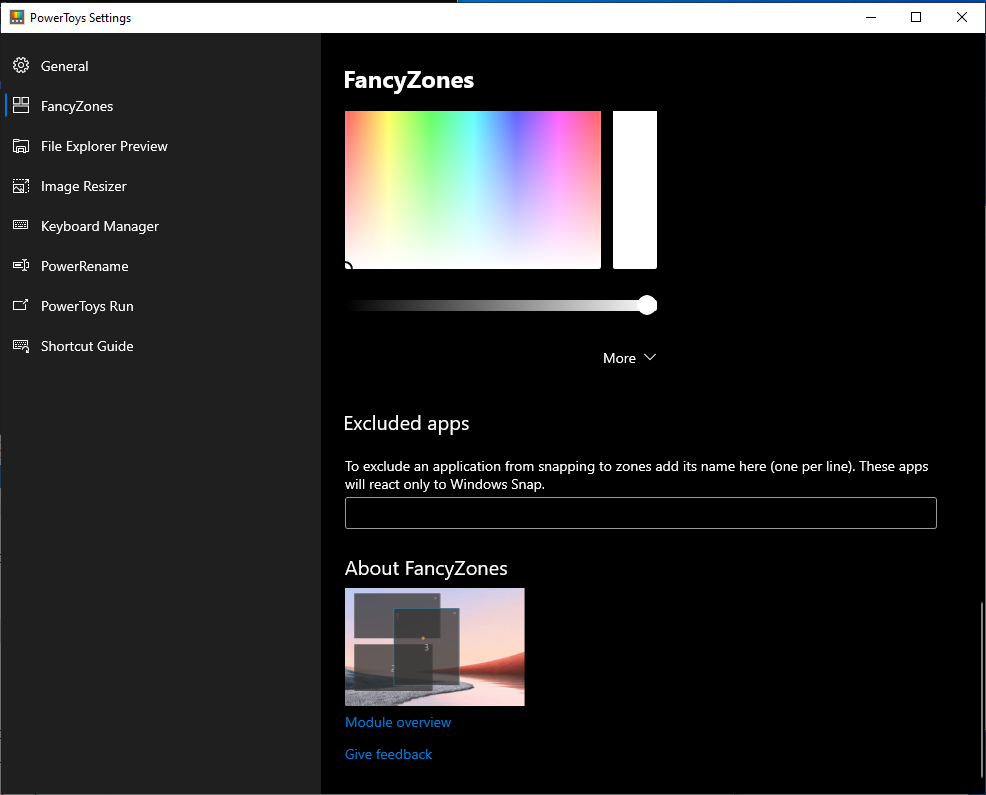The height and width of the screenshot is (795, 986).
Task: Click the File Explorer Preview icon
Action: coord(21,146)
